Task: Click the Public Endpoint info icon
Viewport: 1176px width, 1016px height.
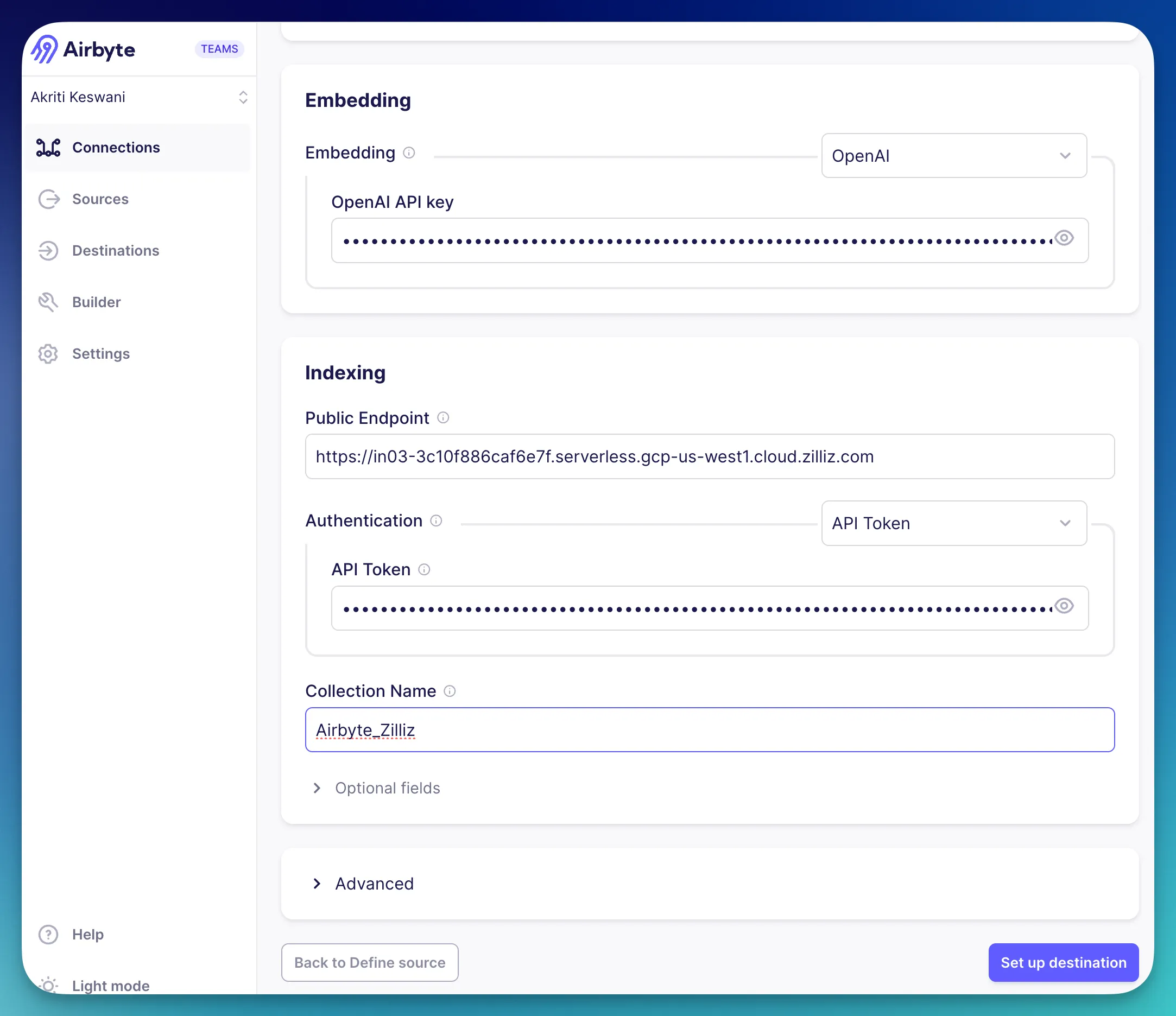Action: pos(443,417)
